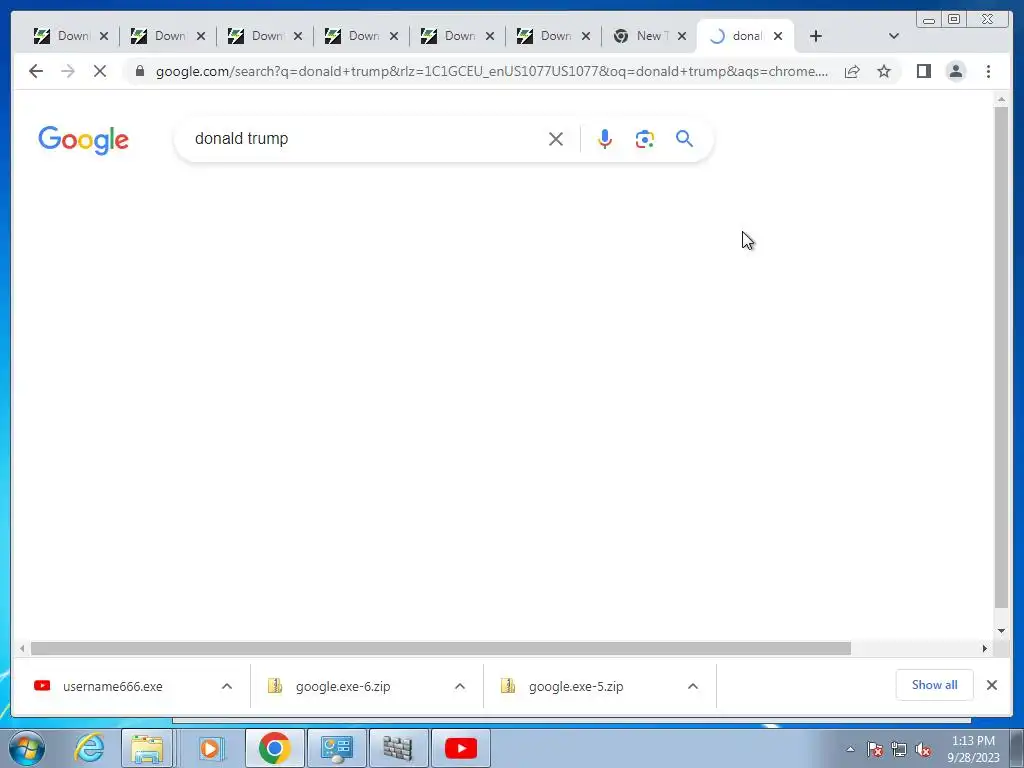The image size is (1024, 768).
Task: Close the downloads bar
Action: point(991,685)
